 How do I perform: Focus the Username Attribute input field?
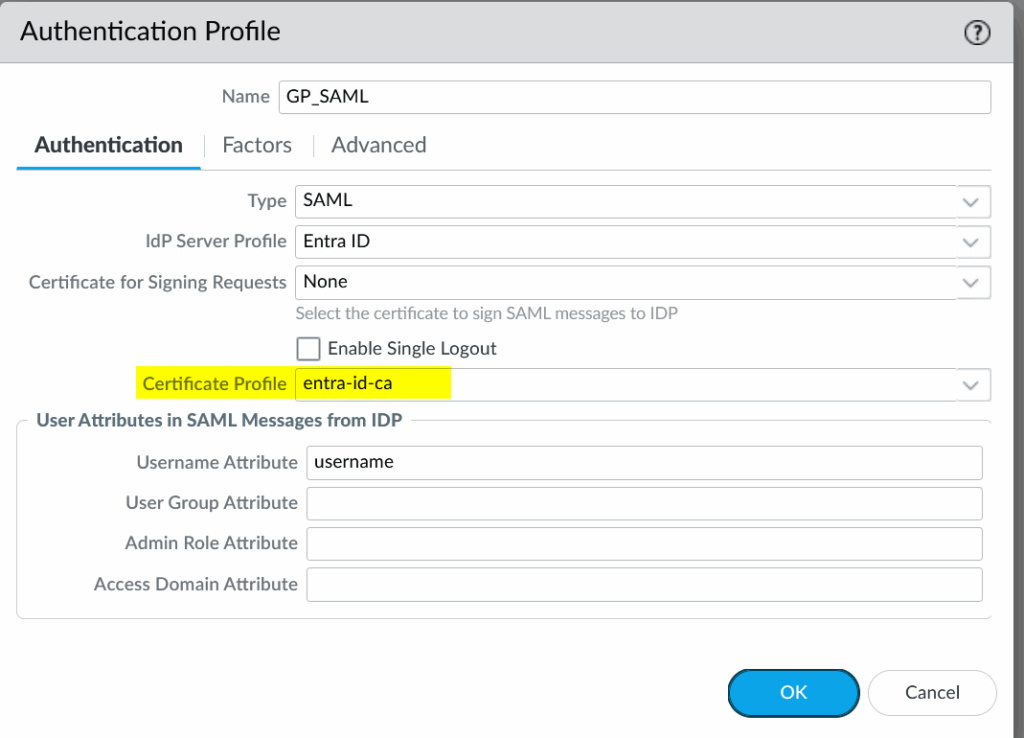[644, 463]
